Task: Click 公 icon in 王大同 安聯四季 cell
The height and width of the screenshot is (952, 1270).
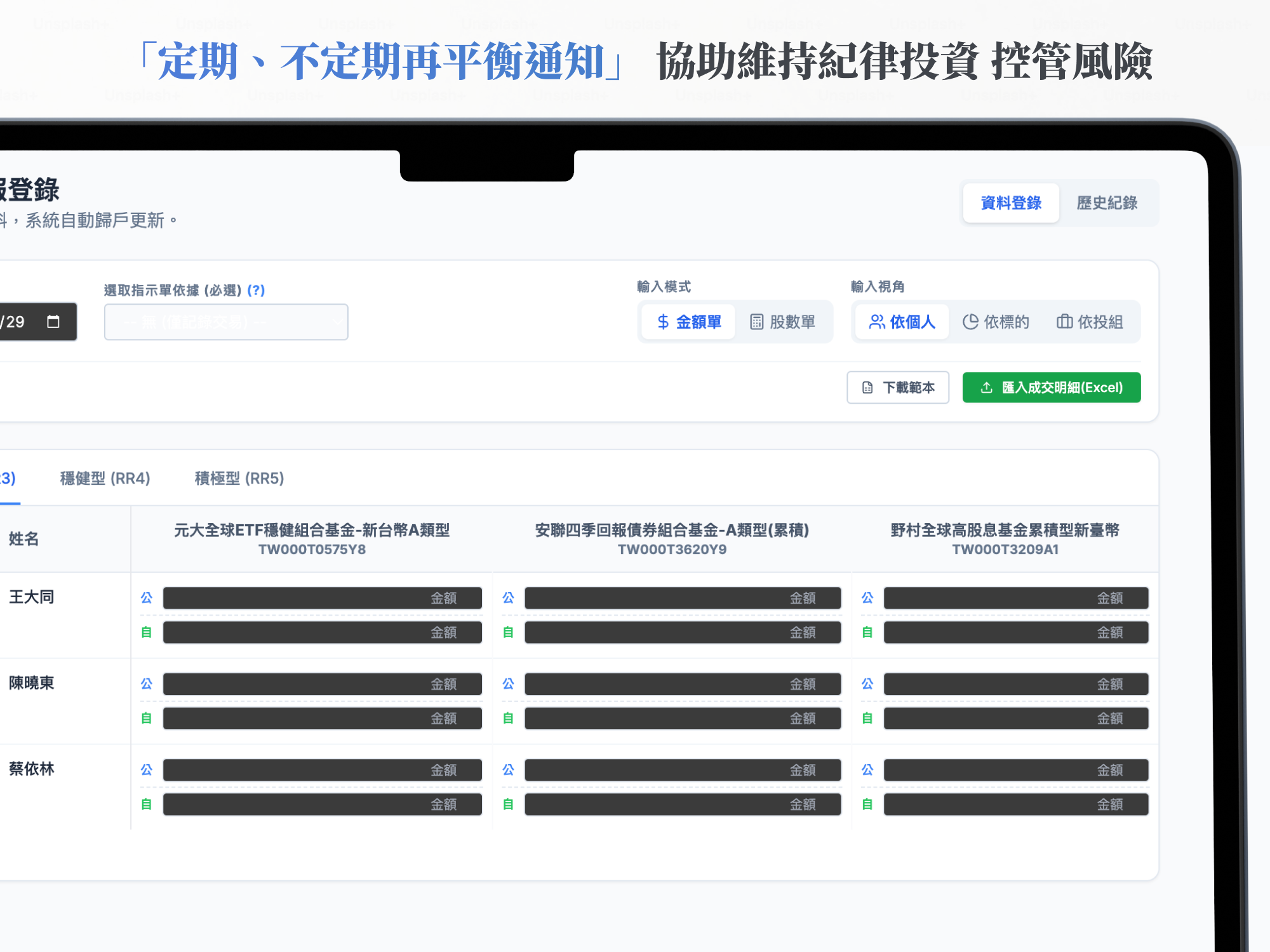Action: tap(508, 598)
